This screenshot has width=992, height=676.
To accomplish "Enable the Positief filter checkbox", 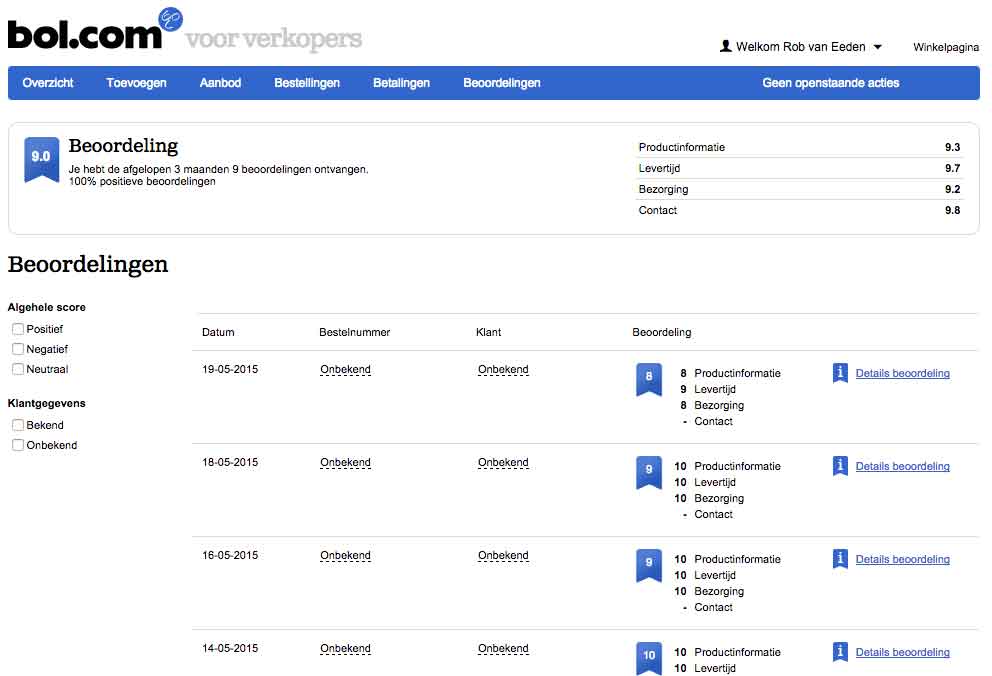I will 18,329.
